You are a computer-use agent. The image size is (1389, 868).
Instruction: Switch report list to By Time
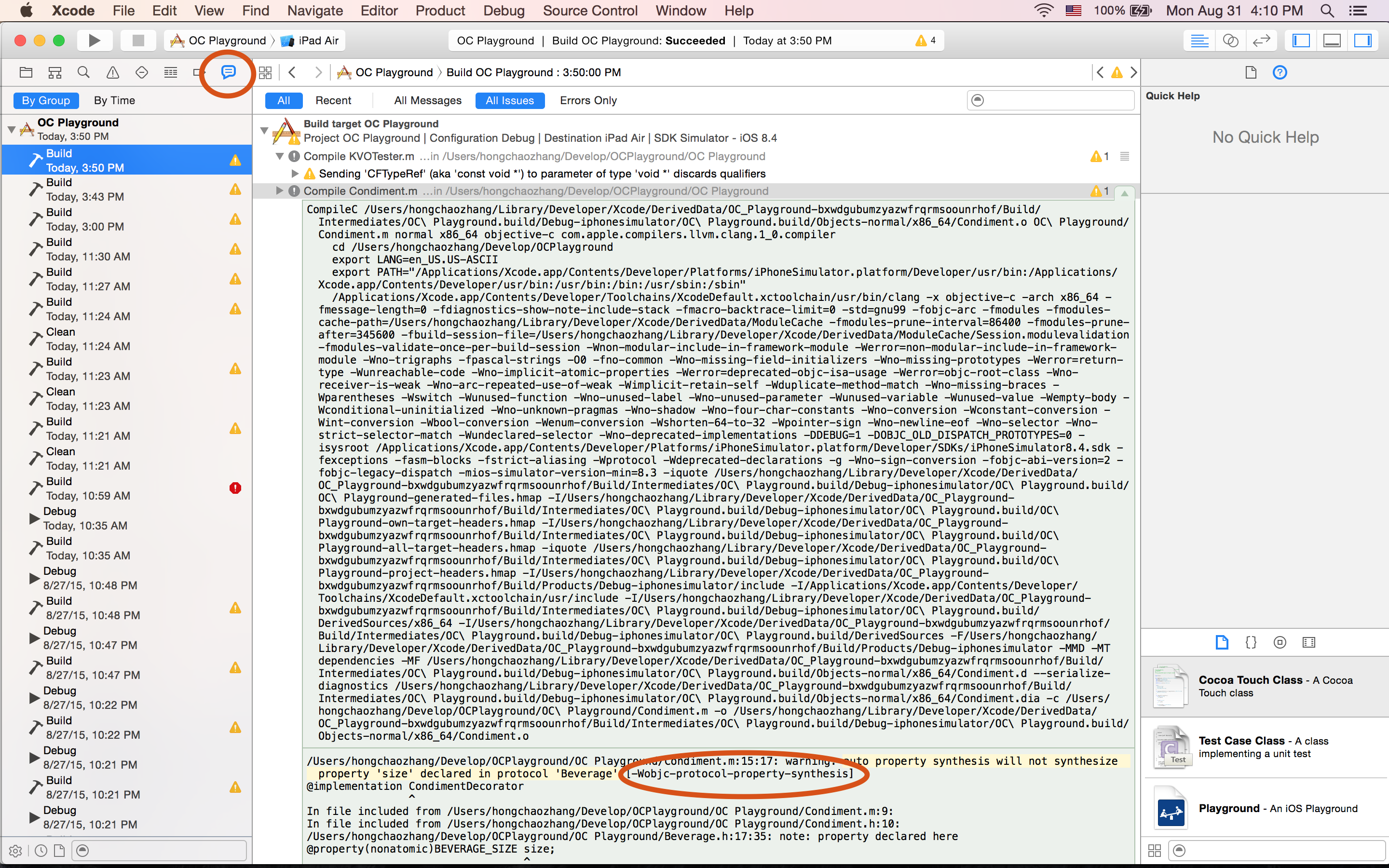point(114,100)
